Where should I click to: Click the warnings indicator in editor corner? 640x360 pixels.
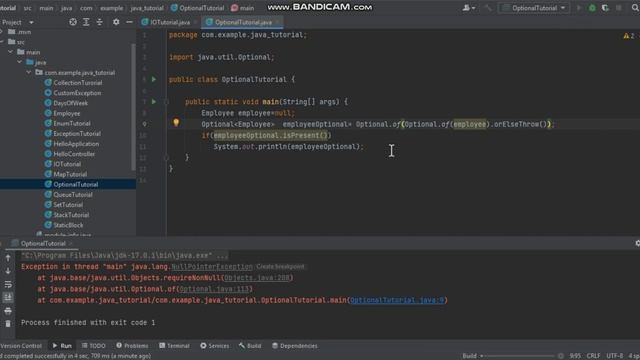[x=629, y=36]
